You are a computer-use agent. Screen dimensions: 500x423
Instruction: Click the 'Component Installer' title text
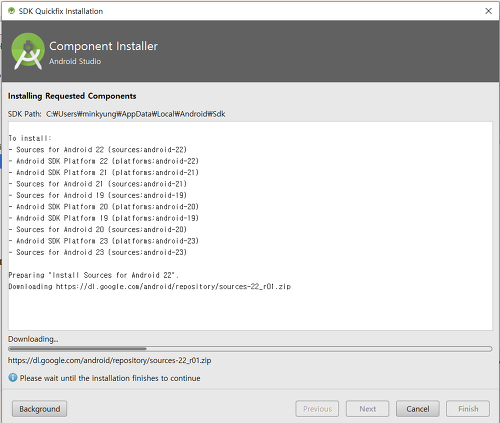pyautogui.click(x=103, y=46)
